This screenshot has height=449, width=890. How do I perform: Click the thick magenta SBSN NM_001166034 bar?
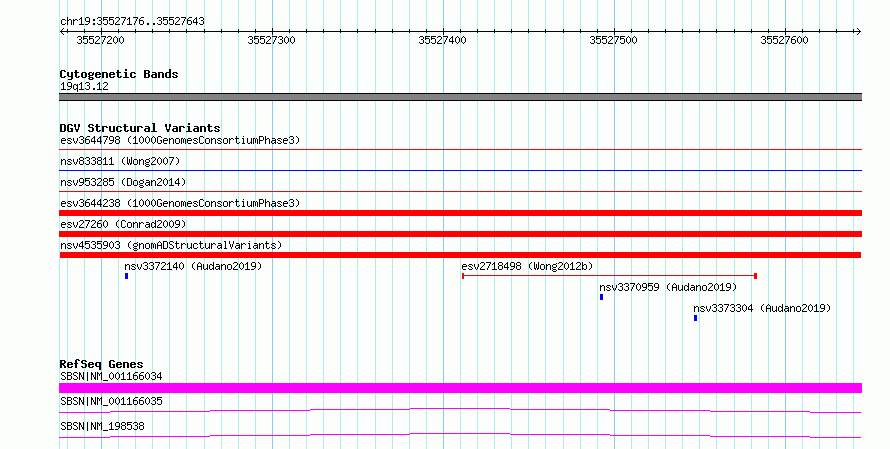point(460,388)
